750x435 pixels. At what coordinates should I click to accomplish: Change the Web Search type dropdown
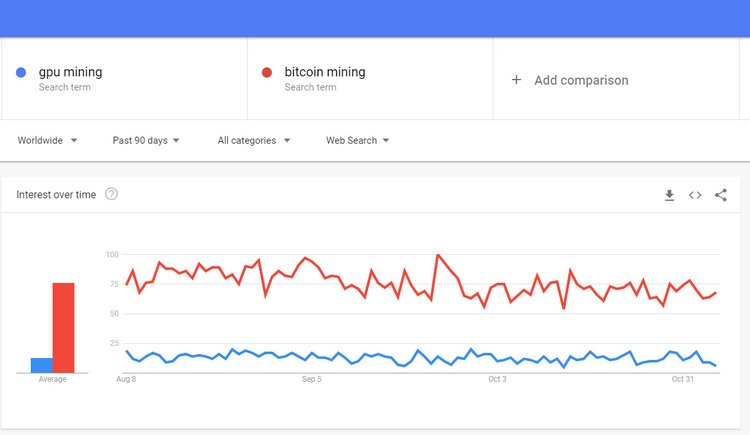tap(357, 140)
